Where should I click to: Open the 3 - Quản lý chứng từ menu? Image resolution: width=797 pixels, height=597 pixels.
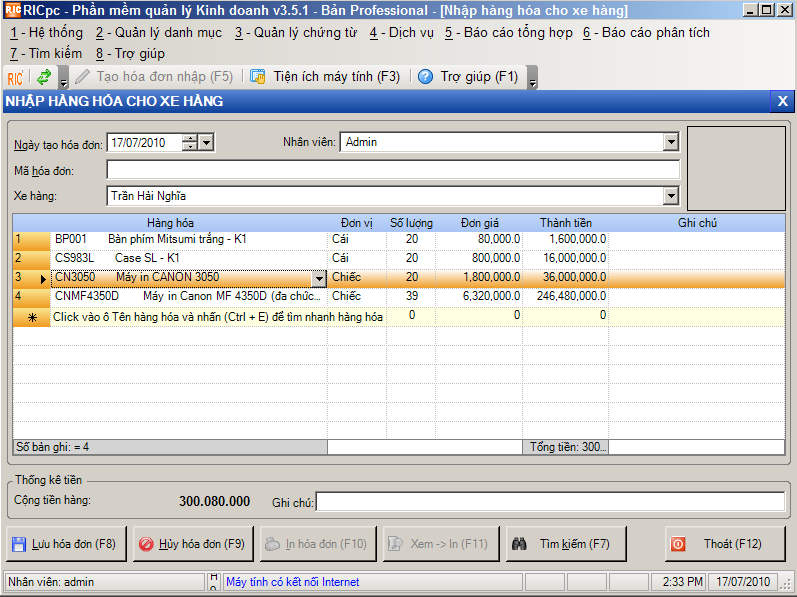point(296,33)
